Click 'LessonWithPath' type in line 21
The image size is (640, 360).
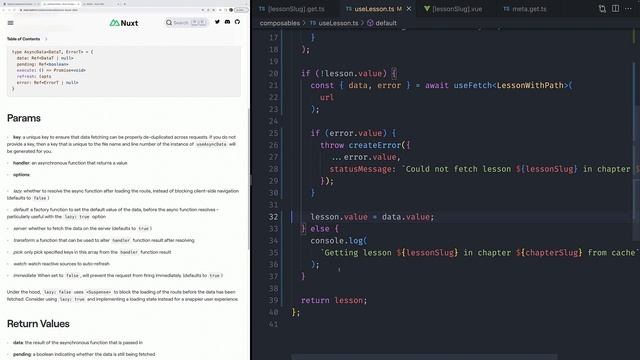point(530,85)
